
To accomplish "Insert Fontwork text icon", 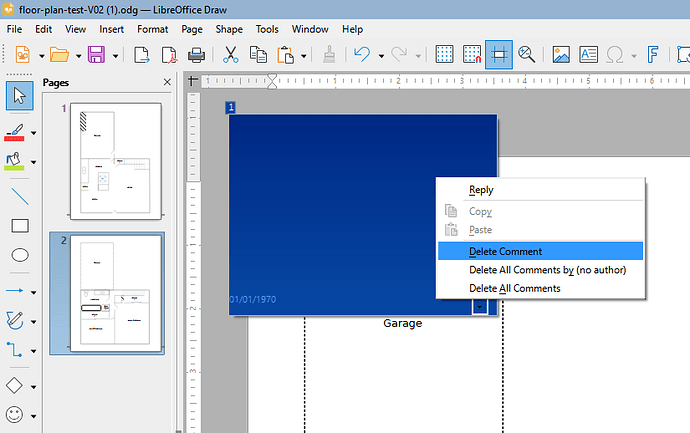I will [653, 55].
